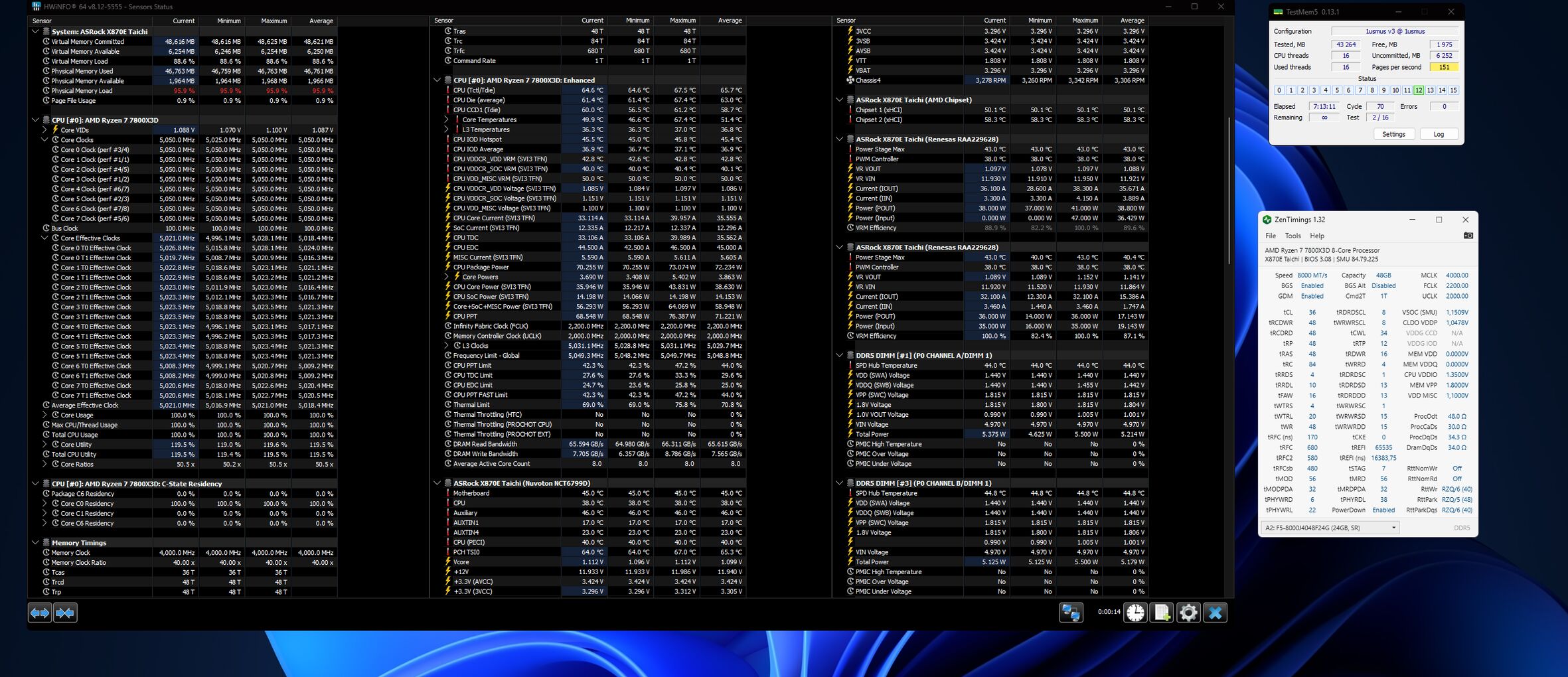Viewport: 1568px width, 677px height.
Task: Click lightning icon beside VBAT row
Action: point(850,70)
